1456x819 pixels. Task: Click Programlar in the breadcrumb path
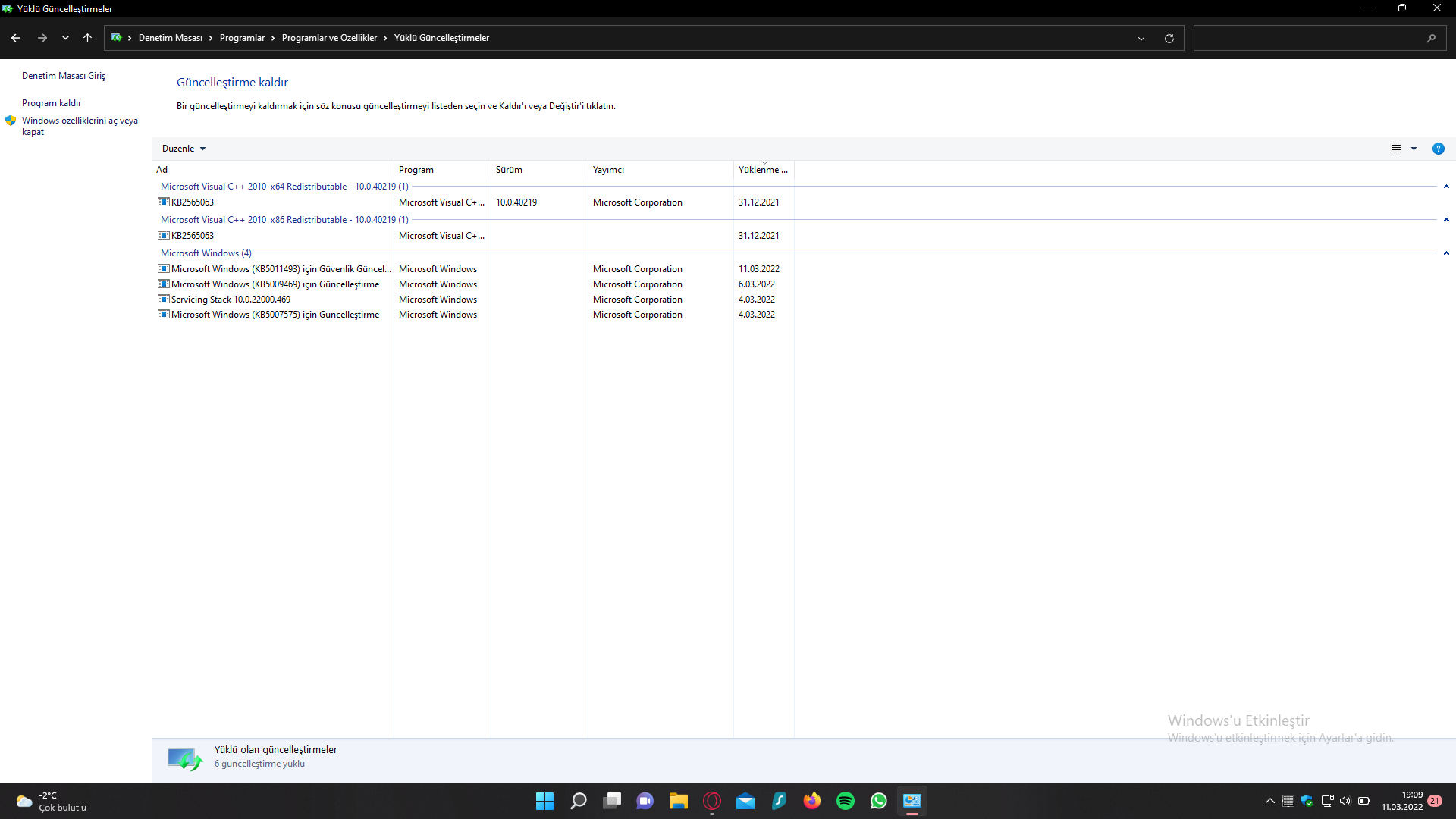coord(242,38)
